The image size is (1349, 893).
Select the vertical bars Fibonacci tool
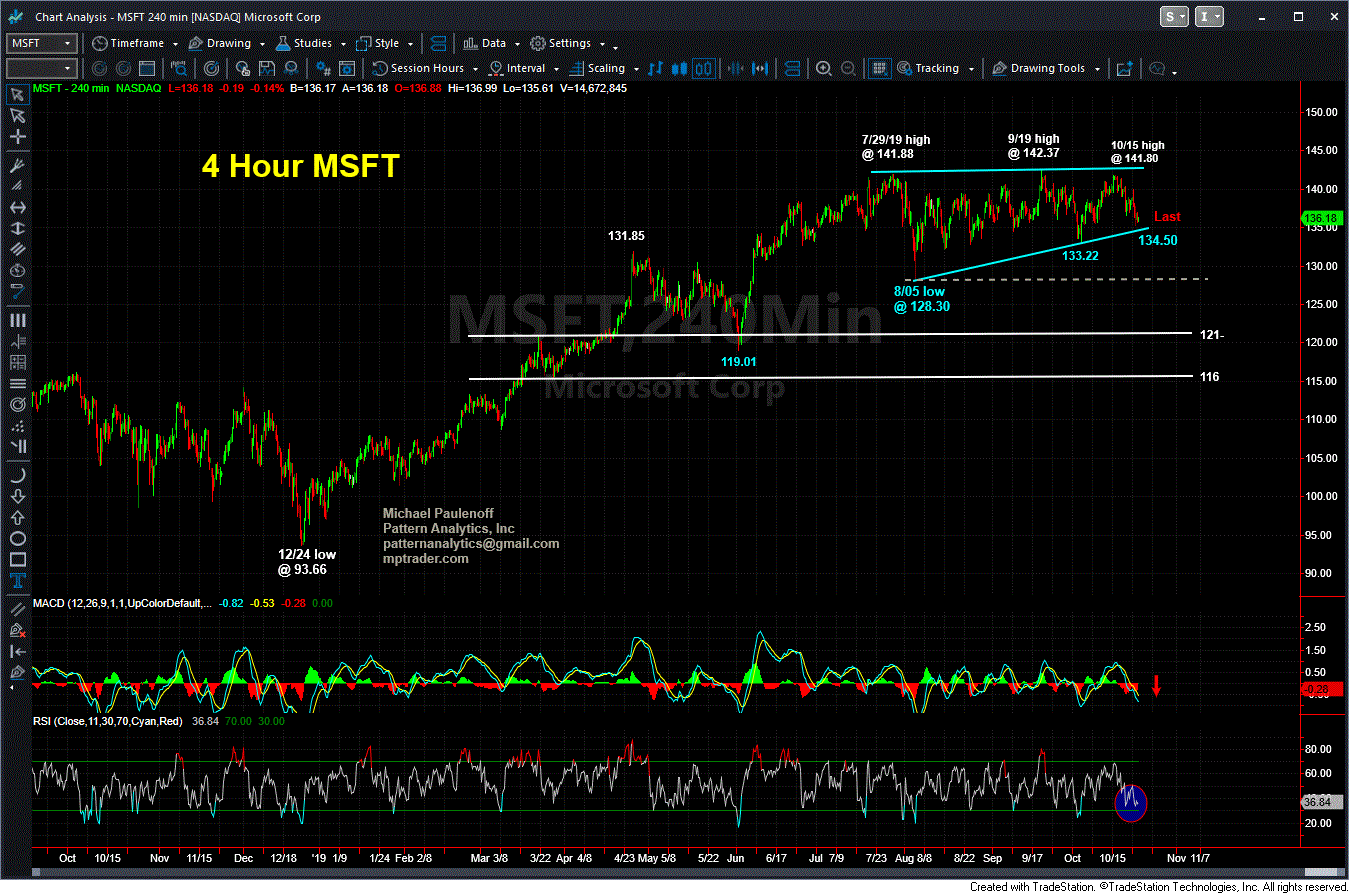pos(17,320)
